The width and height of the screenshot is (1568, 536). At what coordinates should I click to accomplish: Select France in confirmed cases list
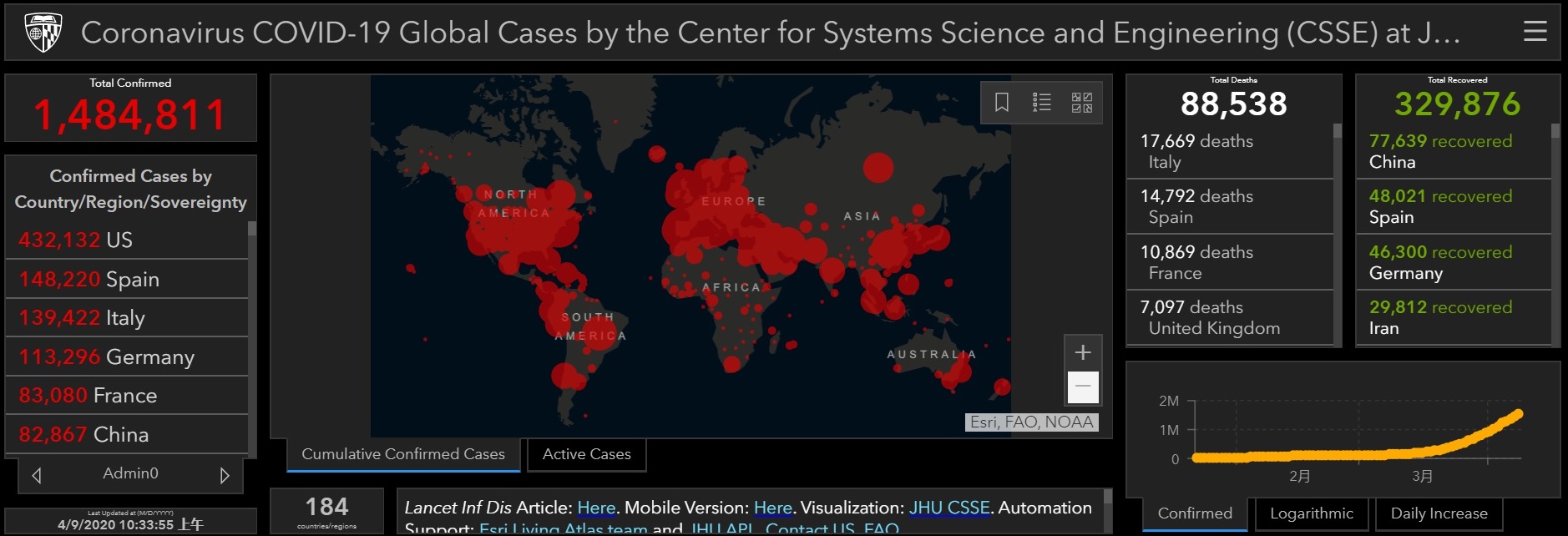tap(126, 395)
